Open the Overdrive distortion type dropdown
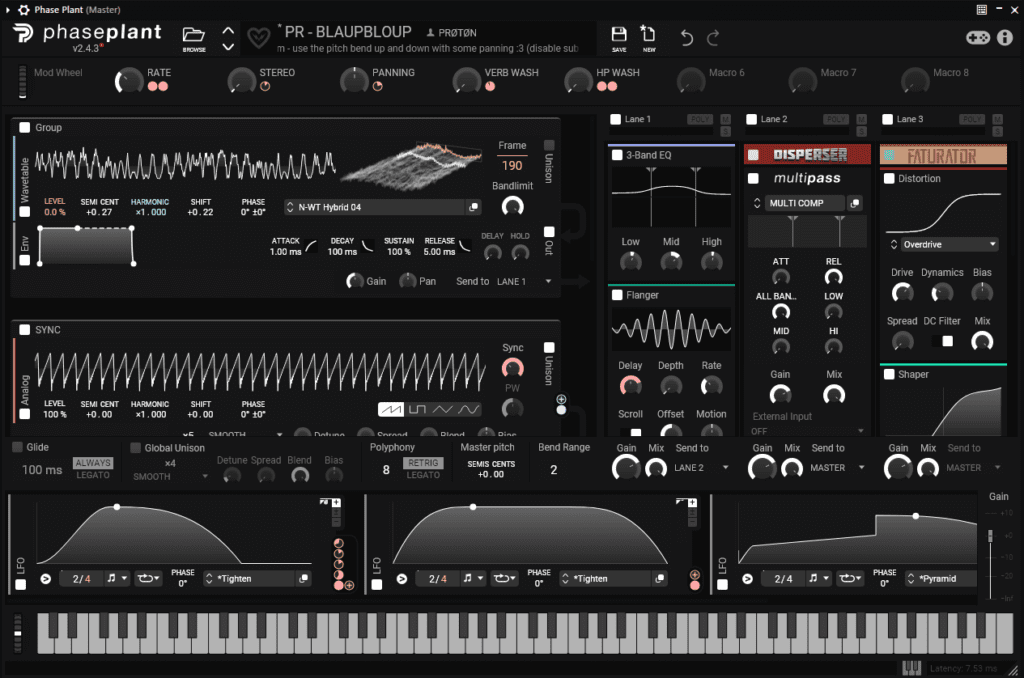1024x678 pixels. pos(943,244)
